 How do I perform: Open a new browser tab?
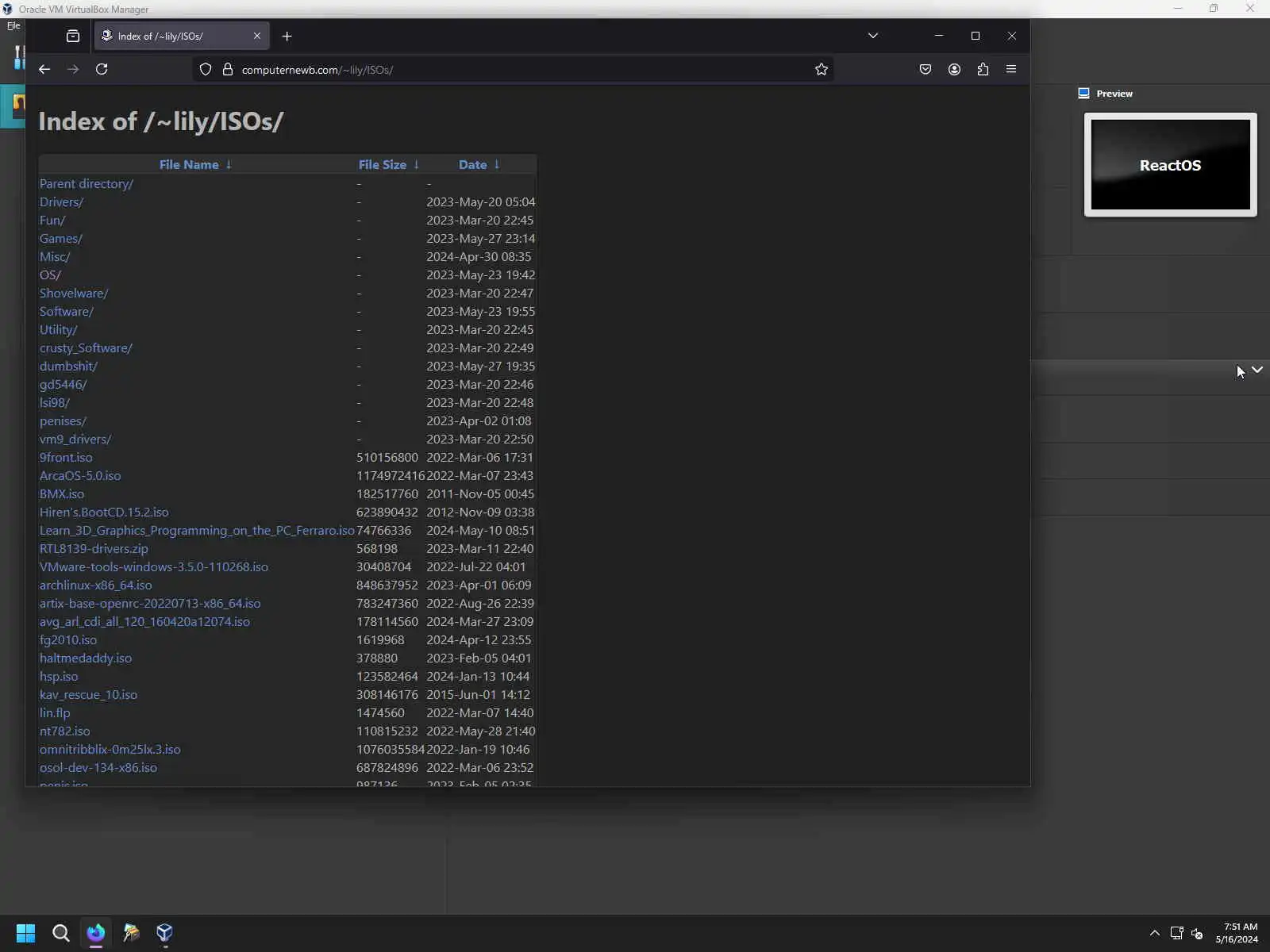[287, 36]
